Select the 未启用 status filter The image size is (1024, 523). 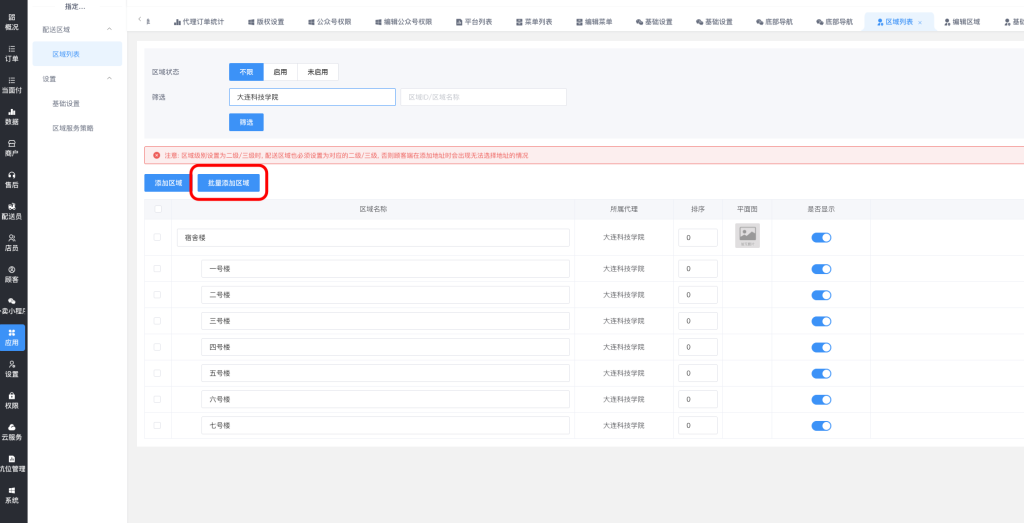pyautogui.click(x=317, y=72)
